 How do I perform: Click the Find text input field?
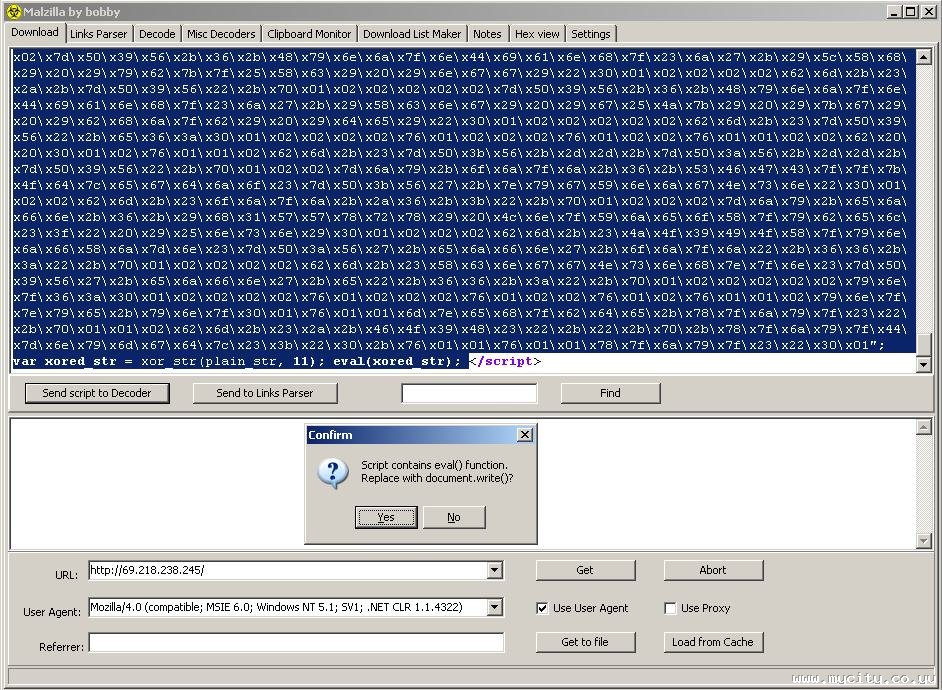click(x=469, y=393)
